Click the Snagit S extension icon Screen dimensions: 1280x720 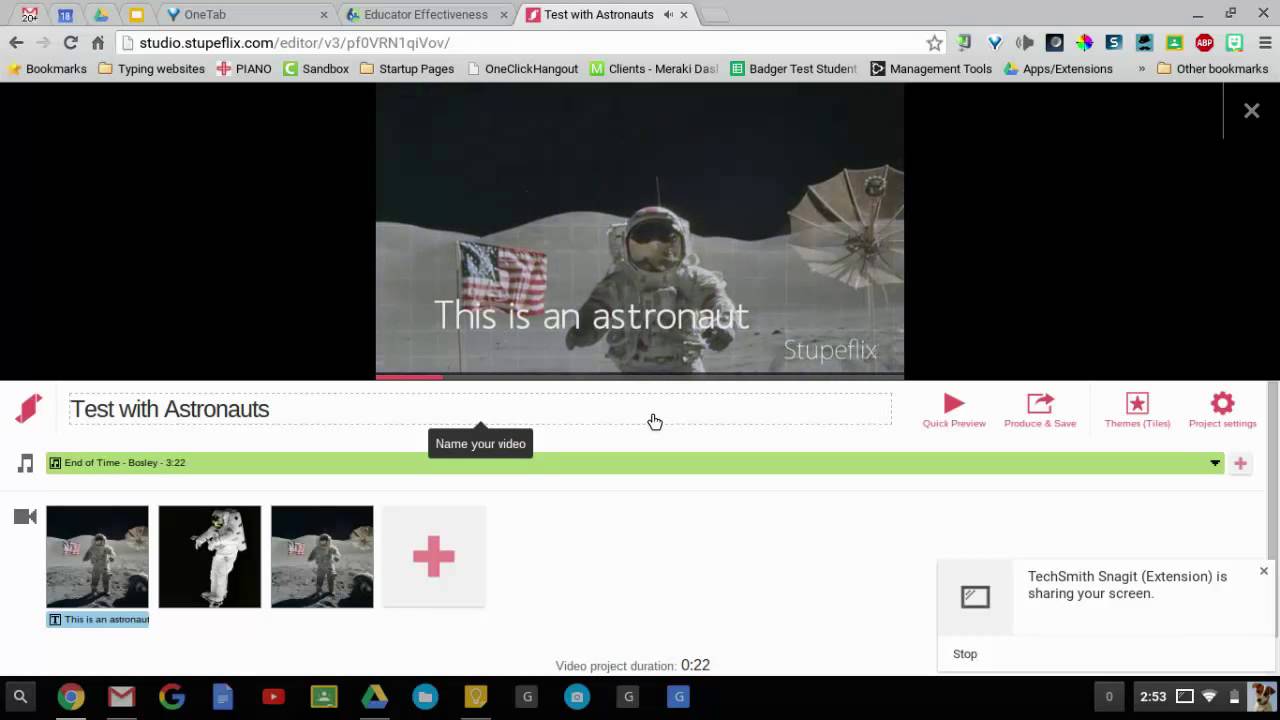click(1114, 43)
